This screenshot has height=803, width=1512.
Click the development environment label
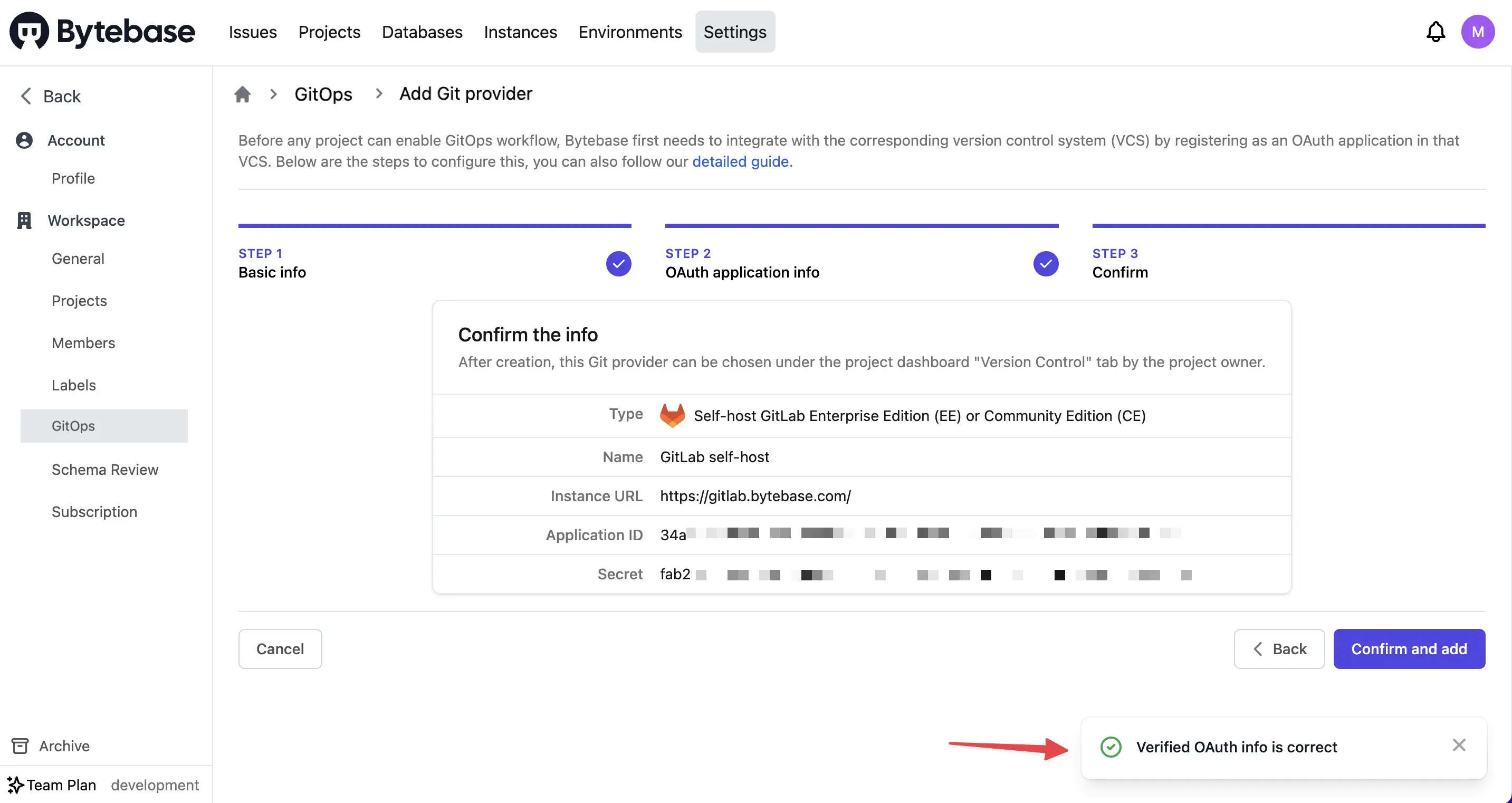155,785
